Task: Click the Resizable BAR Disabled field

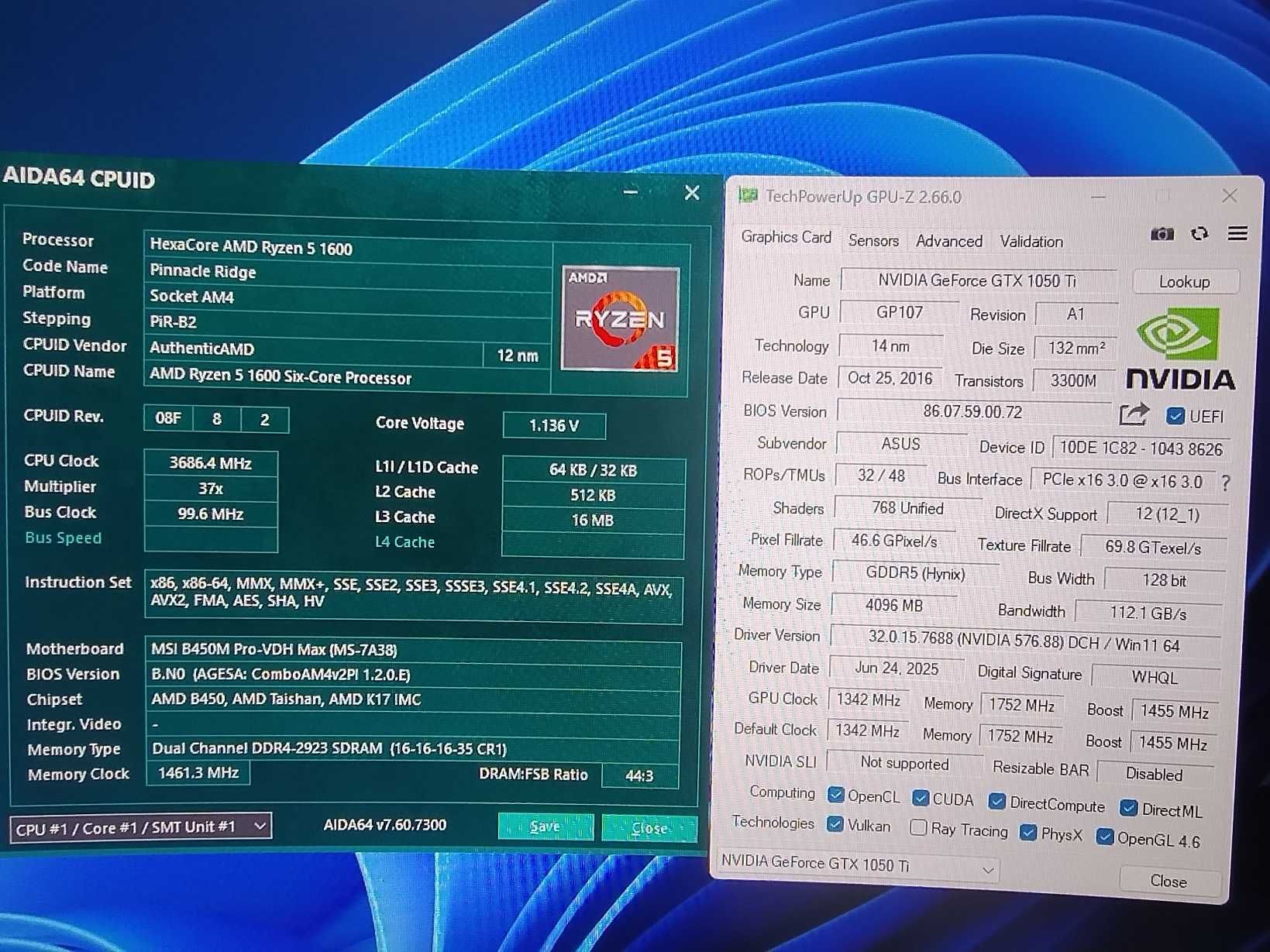Action: (x=1155, y=774)
